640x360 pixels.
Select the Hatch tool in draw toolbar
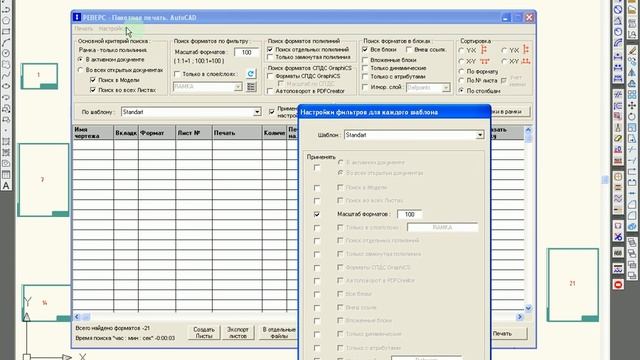click(6, 142)
